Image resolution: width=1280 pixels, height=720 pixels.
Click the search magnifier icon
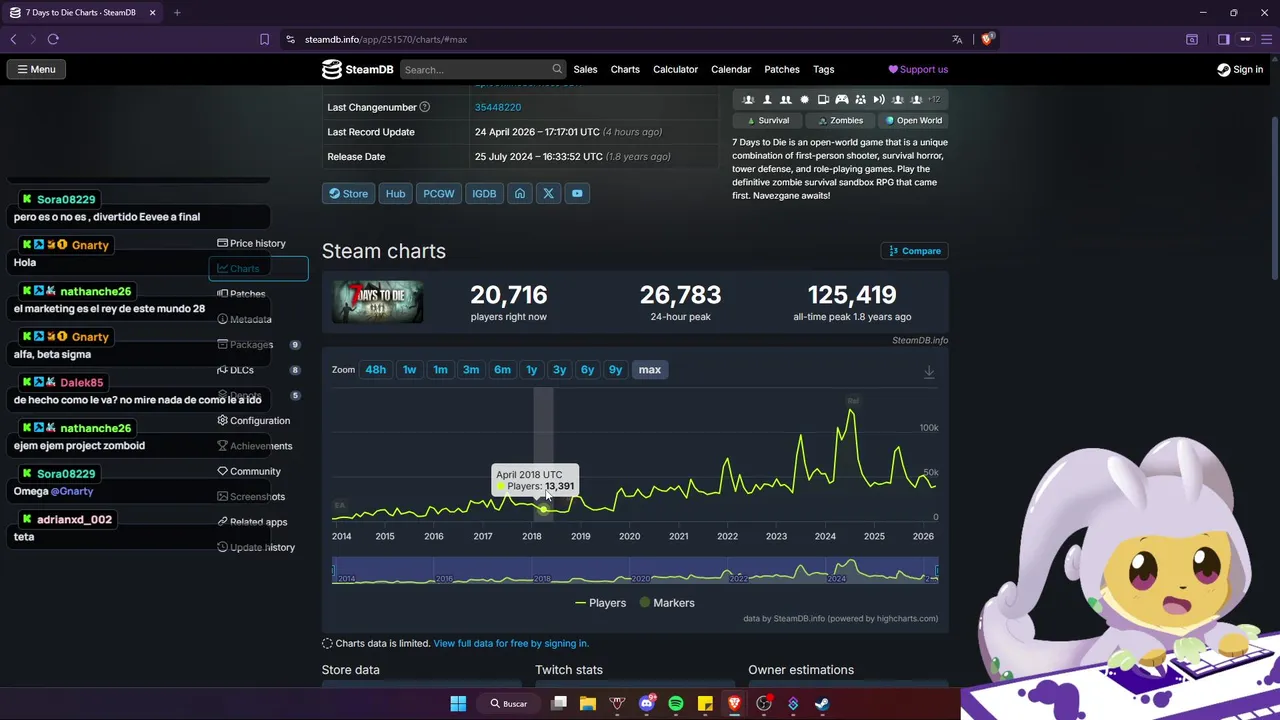click(557, 69)
